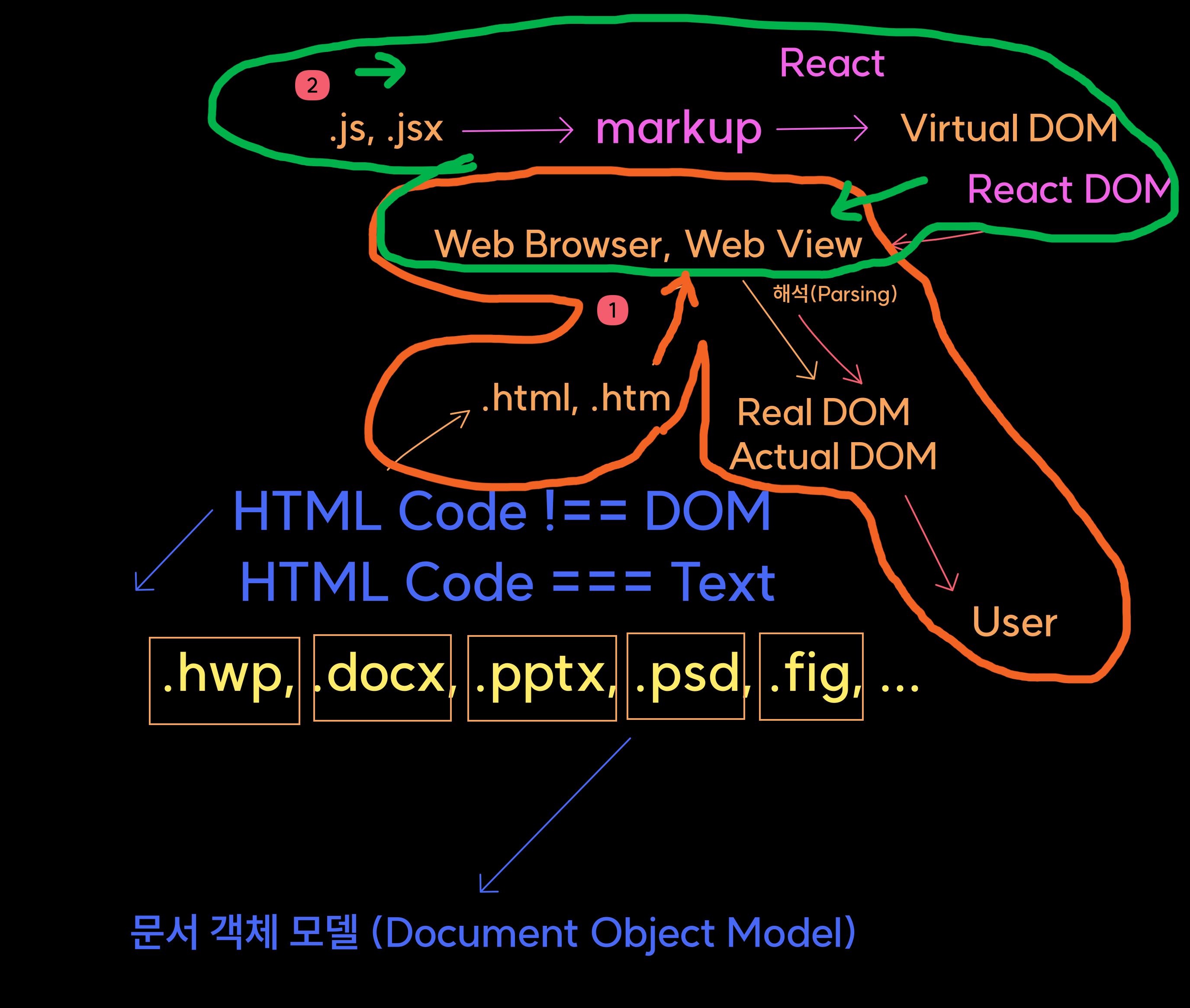Click the User label
The image size is (1190, 1008).
pyautogui.click(x=1015, y=622)
